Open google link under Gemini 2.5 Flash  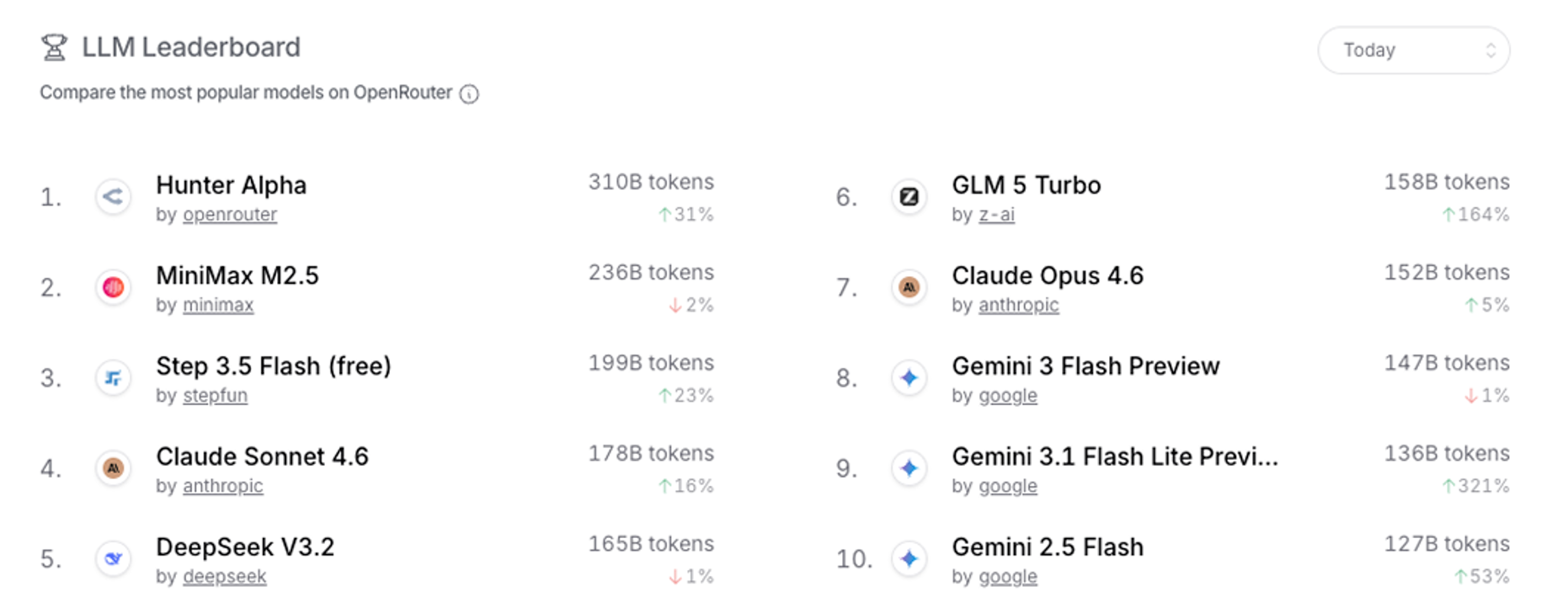(x=1007, y=577)
